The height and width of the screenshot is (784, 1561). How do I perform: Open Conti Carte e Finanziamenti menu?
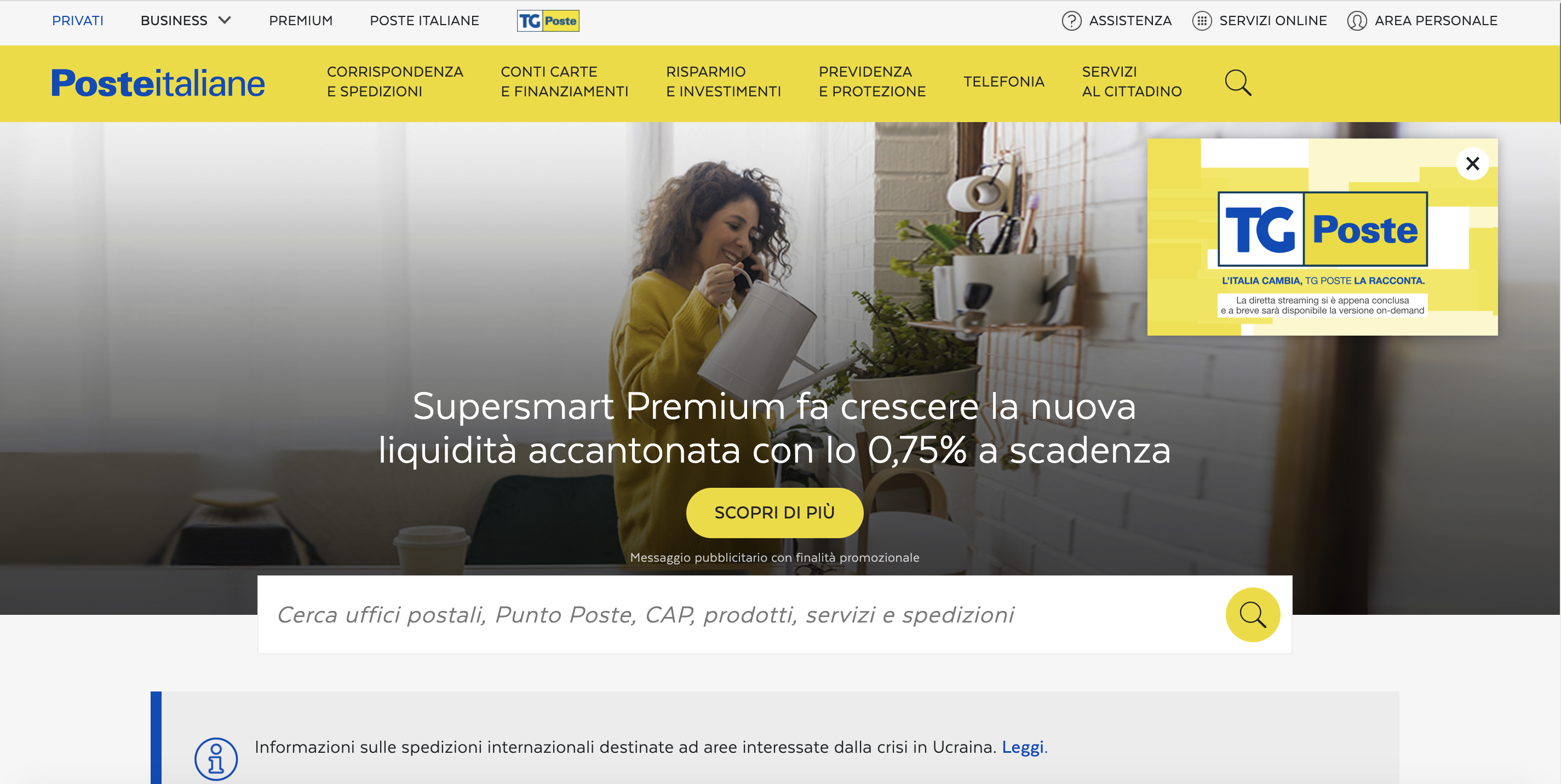tap(564, 82)
